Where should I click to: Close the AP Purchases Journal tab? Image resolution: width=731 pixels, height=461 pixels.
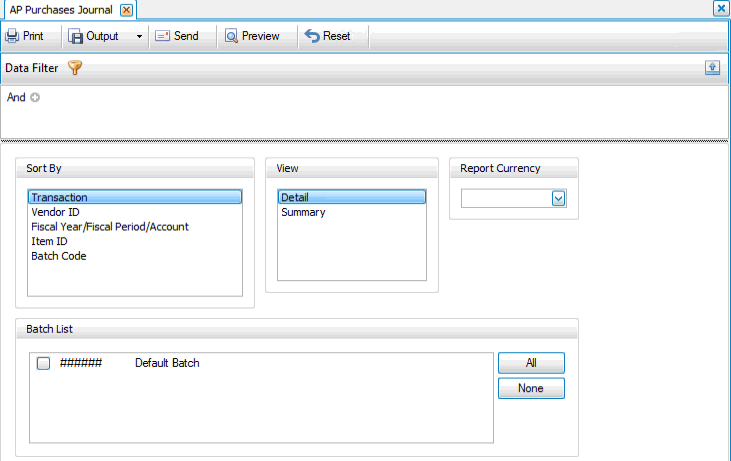tap(126, 9)
